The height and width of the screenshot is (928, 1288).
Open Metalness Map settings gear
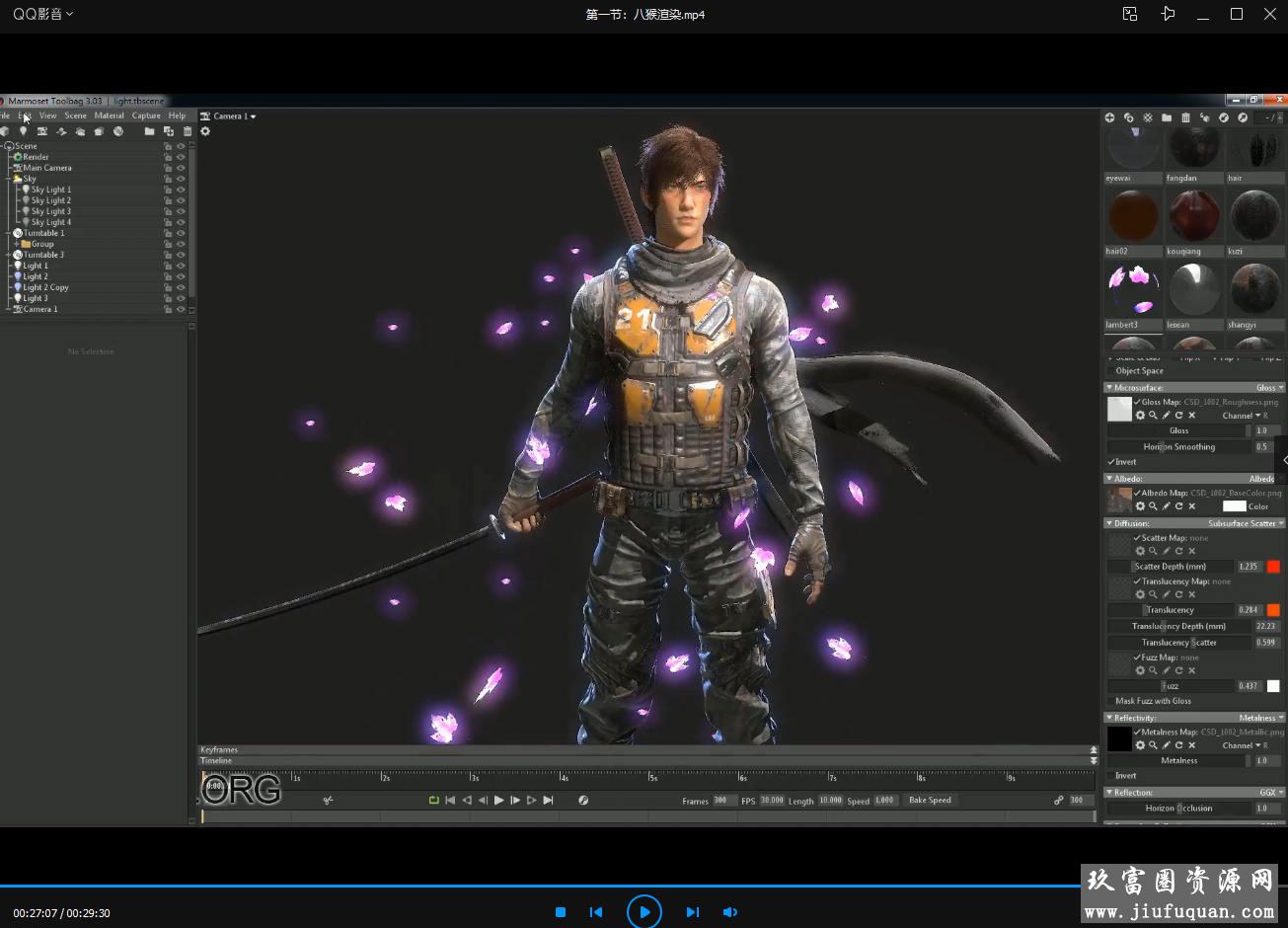[1140, 745]
